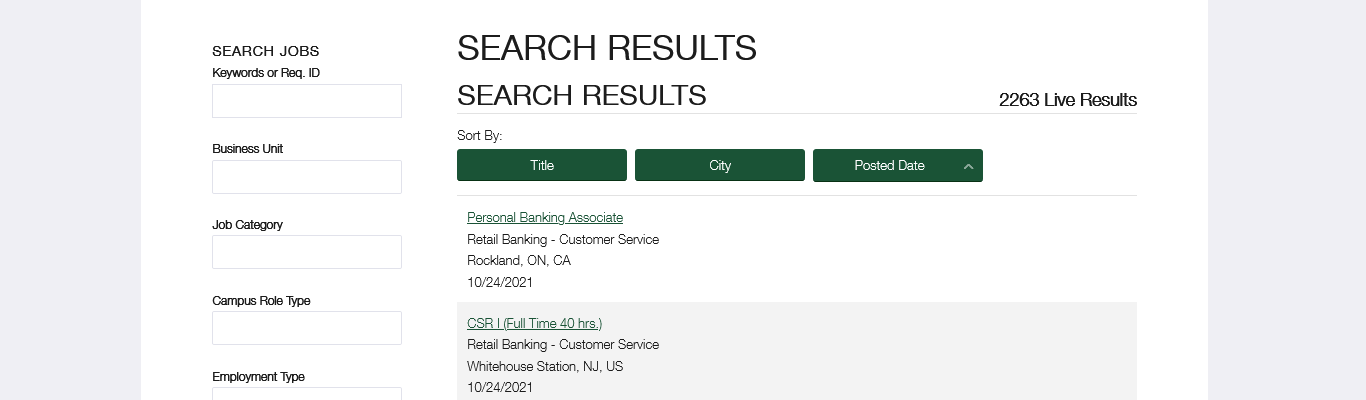The width and height of the screenshot is (1366, 400).
Task: Click the Keywords or Req. ID label
Action: [x=266, y=73]
